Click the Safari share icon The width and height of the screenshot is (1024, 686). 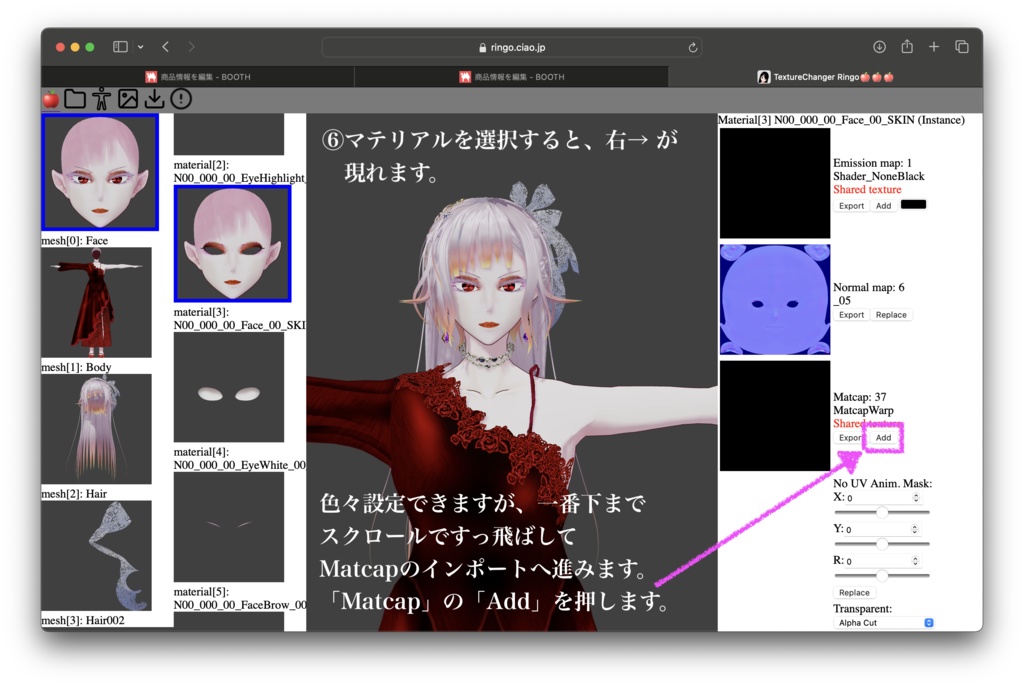[908, 46]
